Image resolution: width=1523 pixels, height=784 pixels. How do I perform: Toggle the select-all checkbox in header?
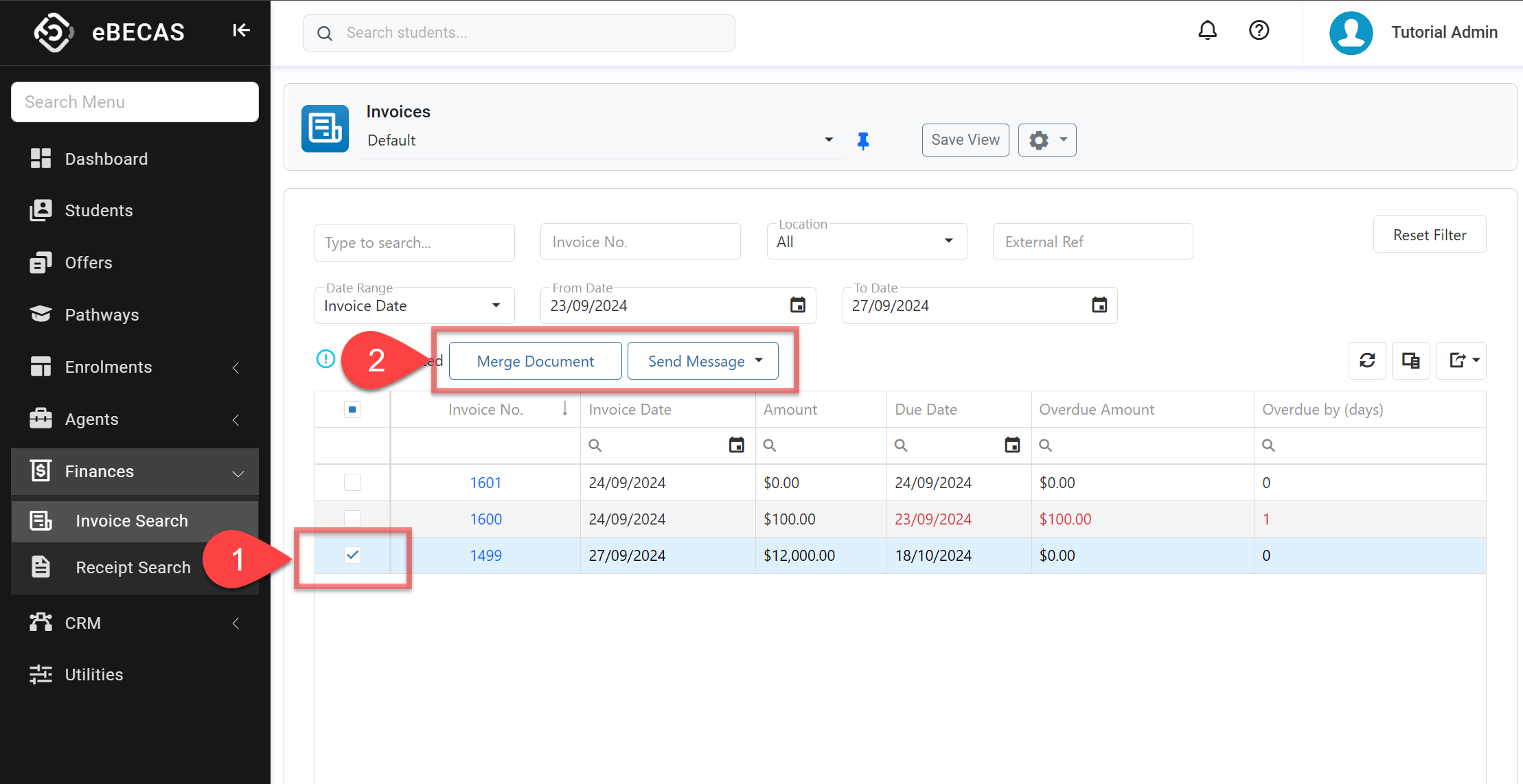(x=352, y=410)
